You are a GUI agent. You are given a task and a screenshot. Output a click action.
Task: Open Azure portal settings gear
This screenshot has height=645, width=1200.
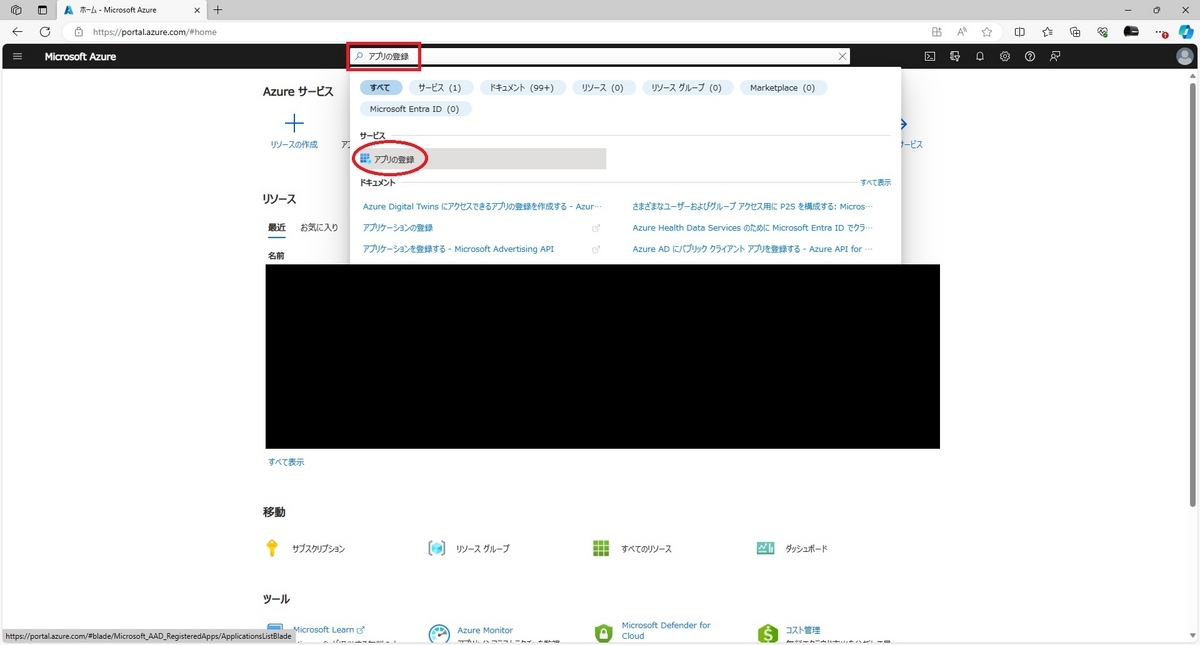click(x=1004, y=56)
